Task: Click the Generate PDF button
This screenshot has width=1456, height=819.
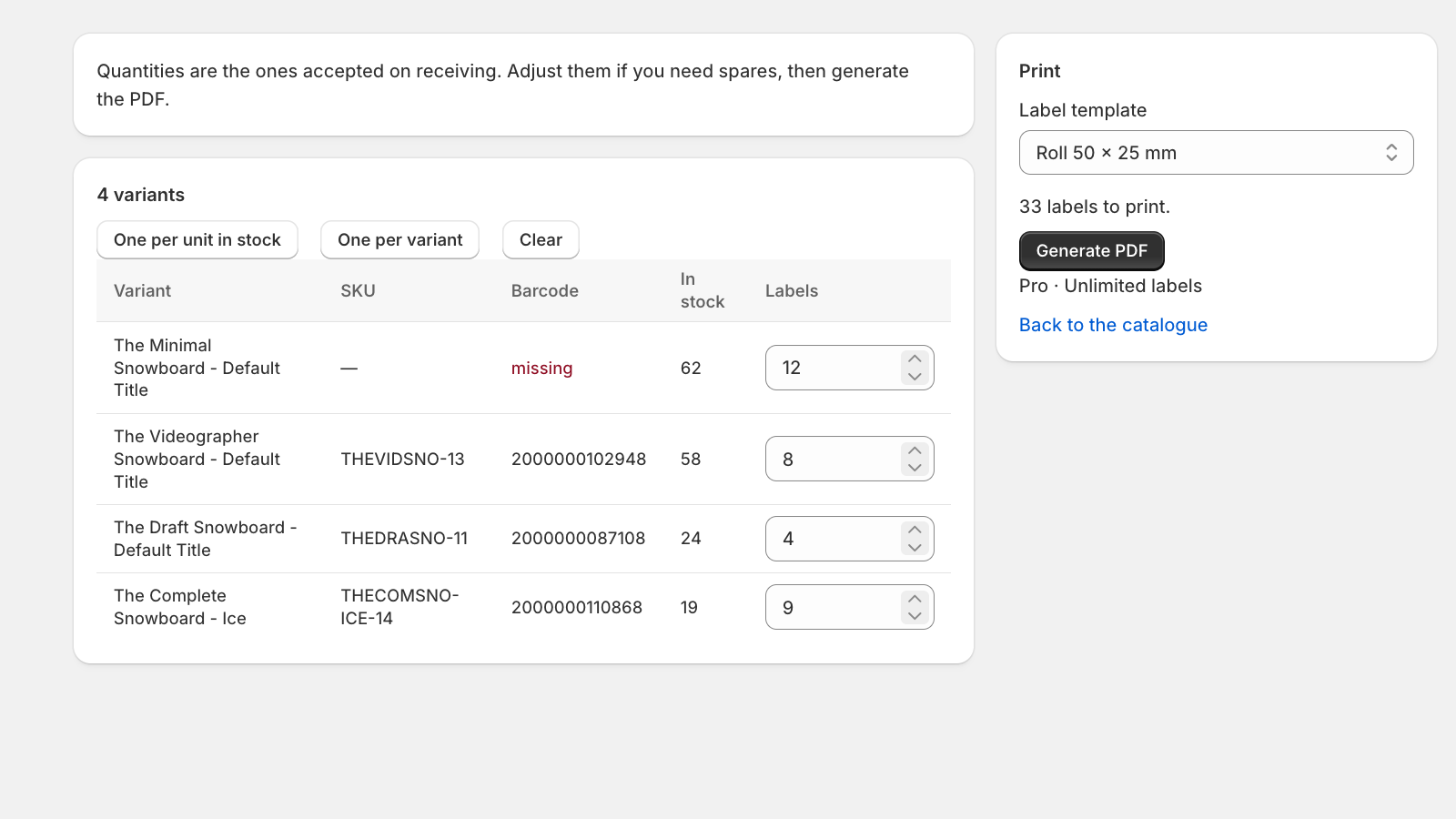Action: point(1092,251)
